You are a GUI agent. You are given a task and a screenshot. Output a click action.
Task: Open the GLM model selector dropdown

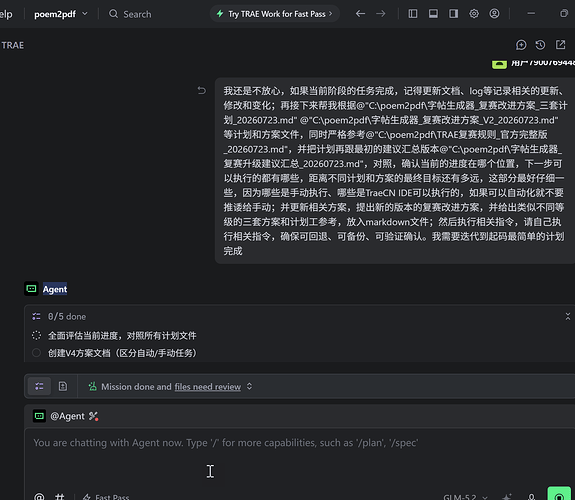point(465,497)
